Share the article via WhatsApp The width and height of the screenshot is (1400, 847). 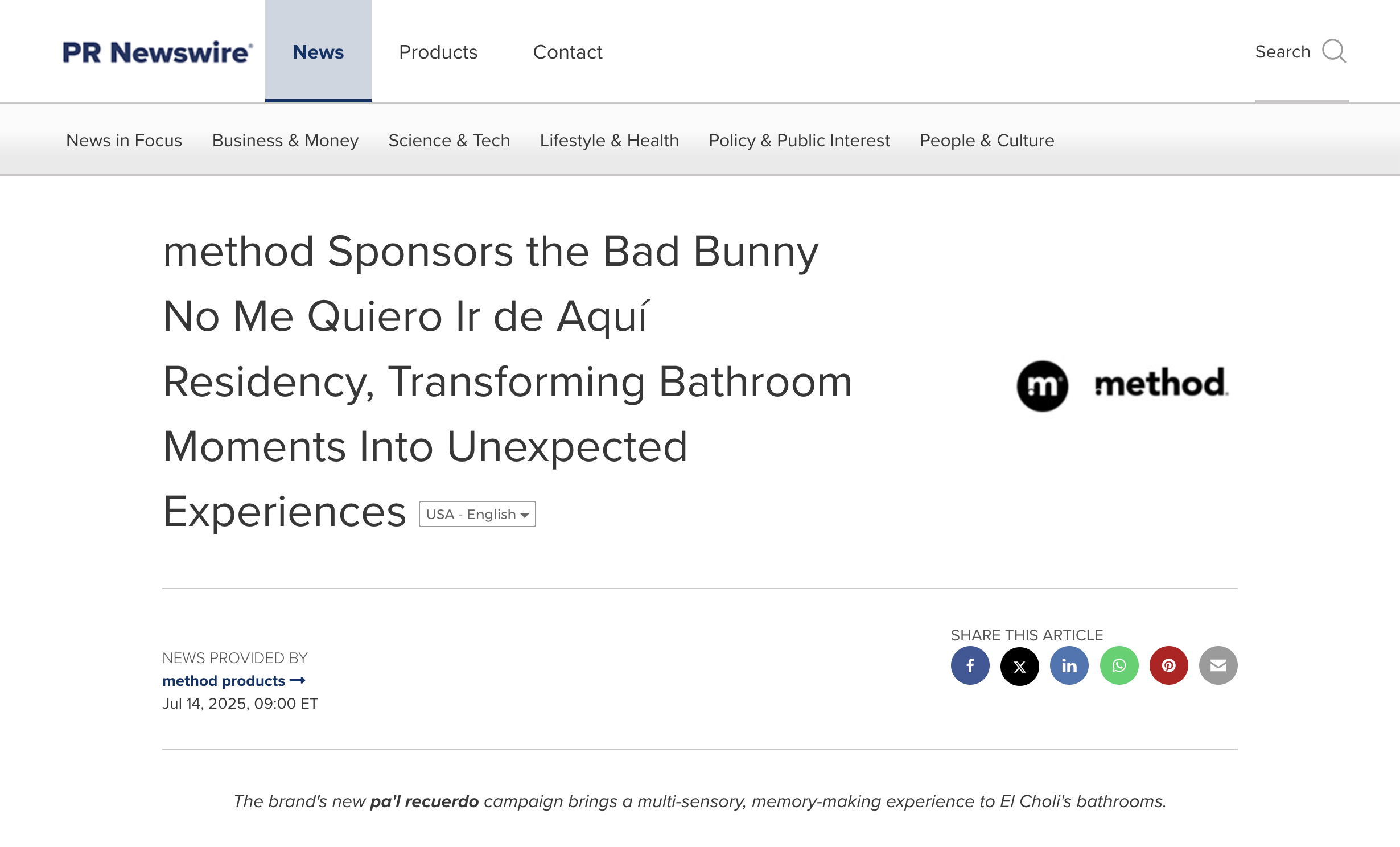pos(1118,665)
